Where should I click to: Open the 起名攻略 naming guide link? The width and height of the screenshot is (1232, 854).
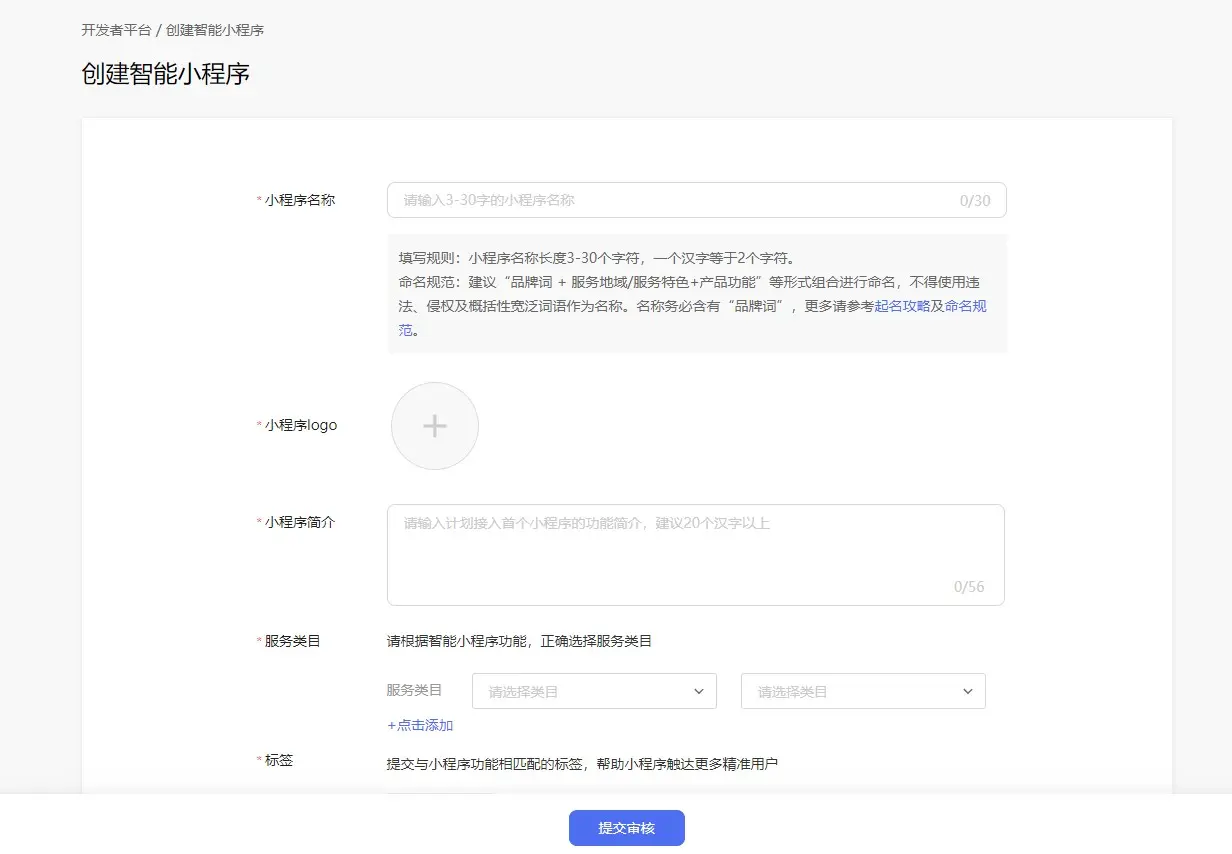tap(902, 306)
